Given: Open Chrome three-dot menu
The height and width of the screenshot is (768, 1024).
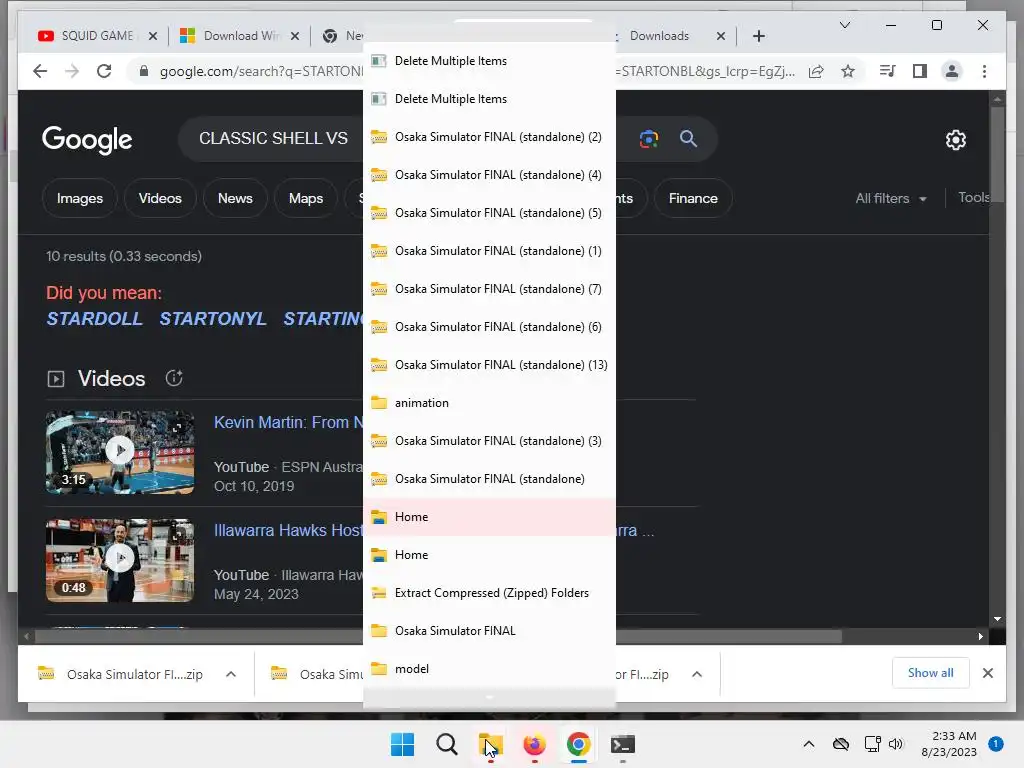Looking at the screenshot, I should tap(984, 71).
